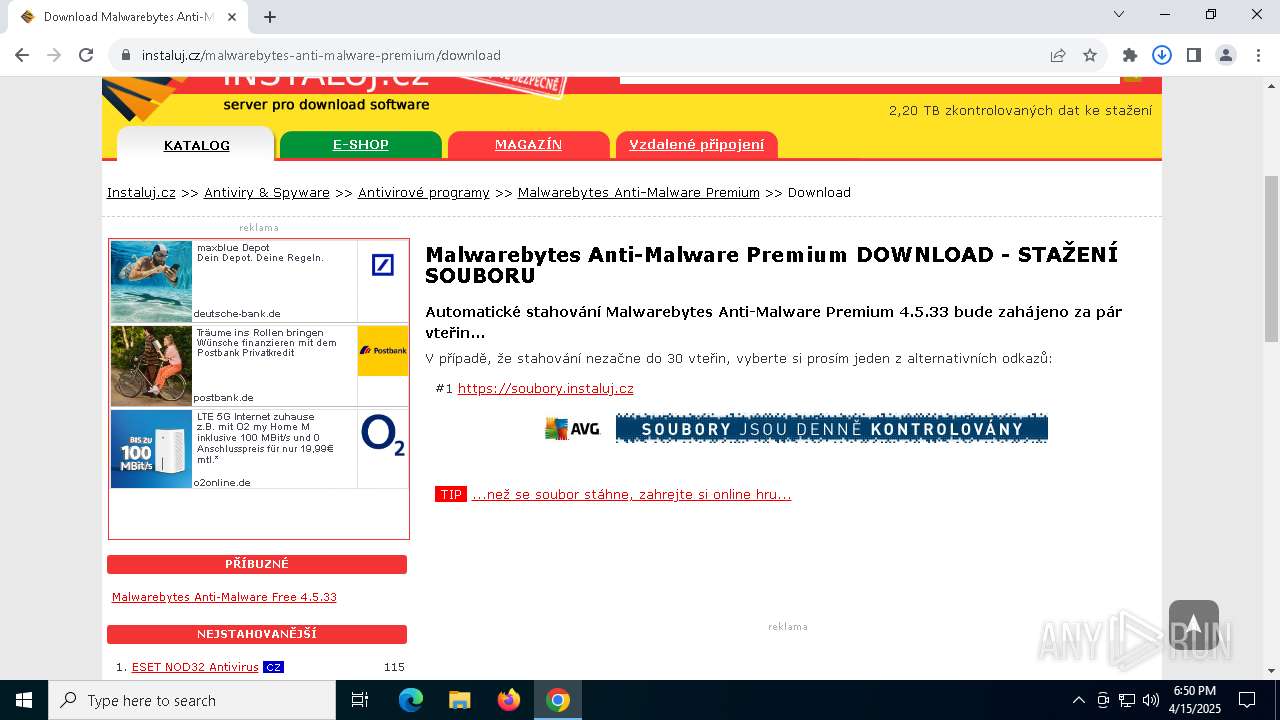View site information lock icon
1280x720 pixels.
tap(126, 55)
